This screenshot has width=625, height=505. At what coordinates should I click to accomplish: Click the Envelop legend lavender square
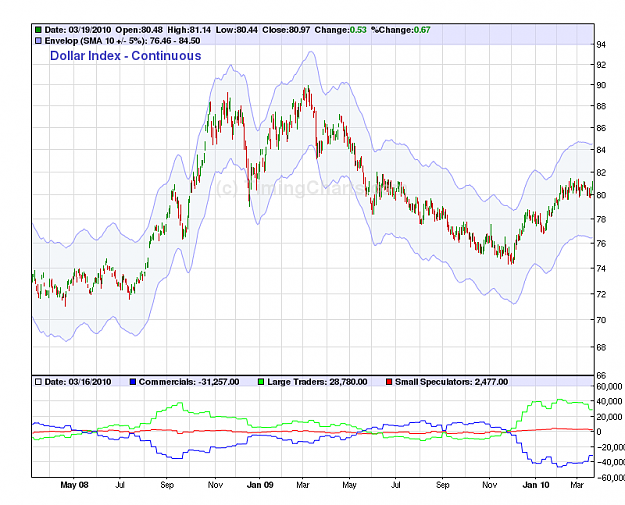pyautogui.click(x=38, y=41)
